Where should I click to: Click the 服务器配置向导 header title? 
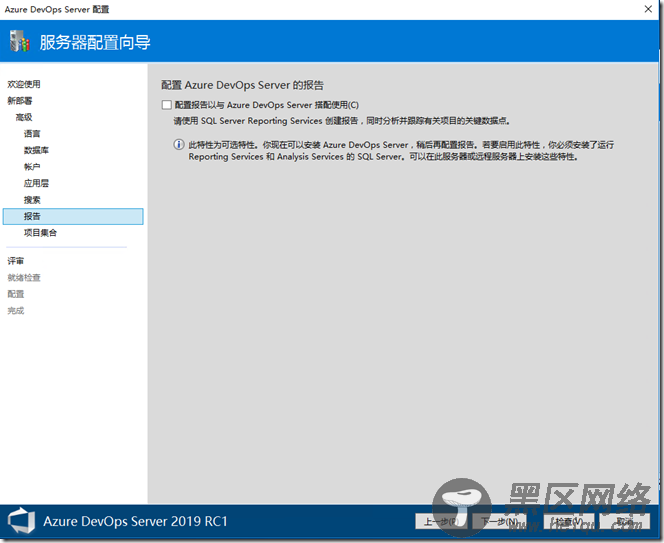(95, 42)
